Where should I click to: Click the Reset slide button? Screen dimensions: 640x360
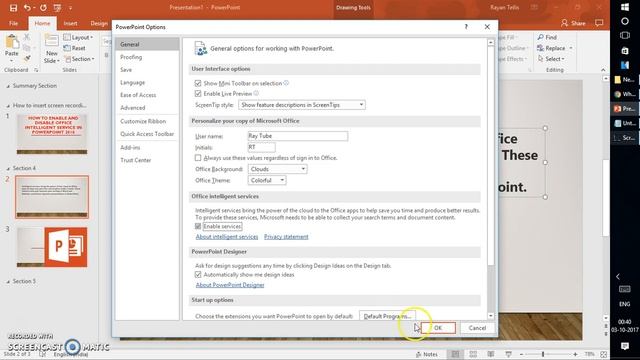[74, 48]
